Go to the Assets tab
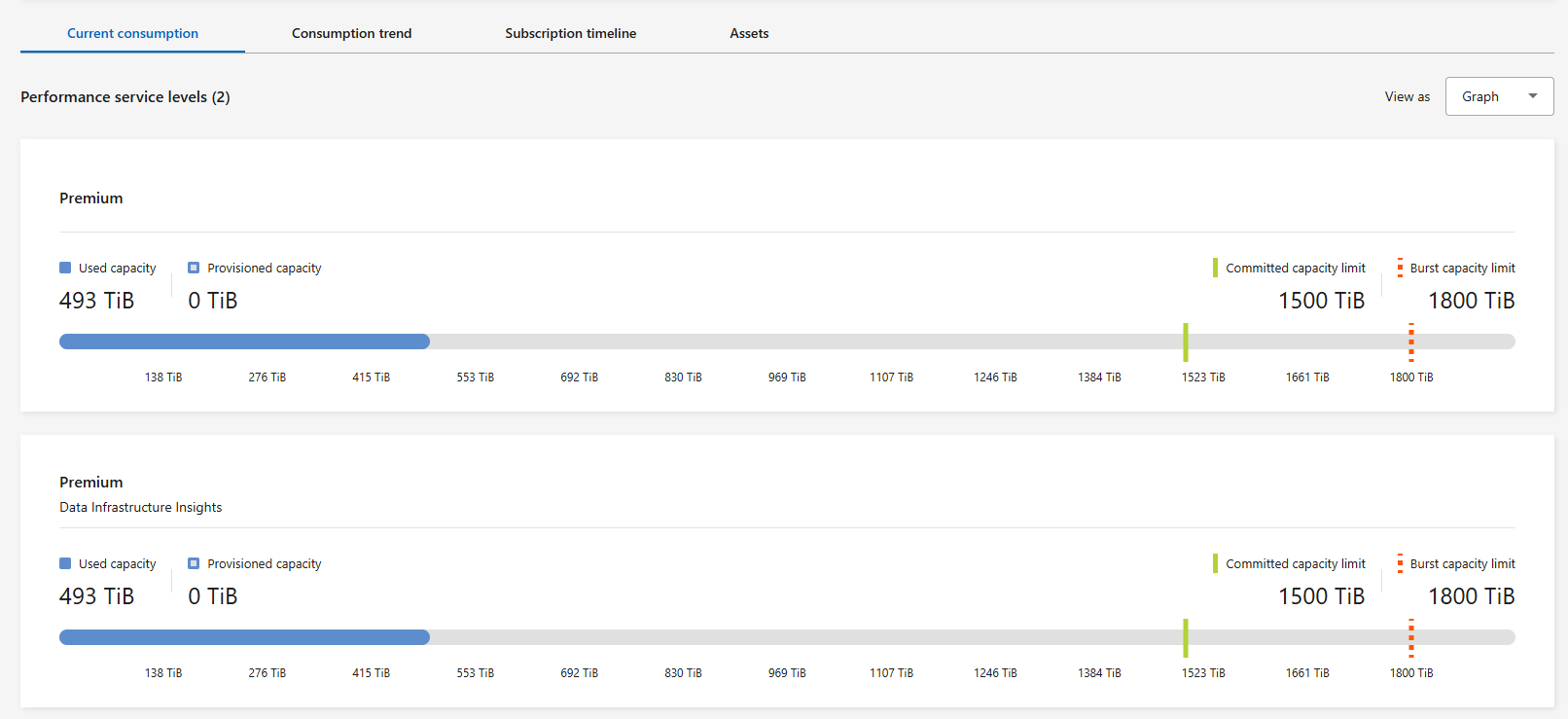The height and width of the screenshot is (719, 1568). click(749, 33)
